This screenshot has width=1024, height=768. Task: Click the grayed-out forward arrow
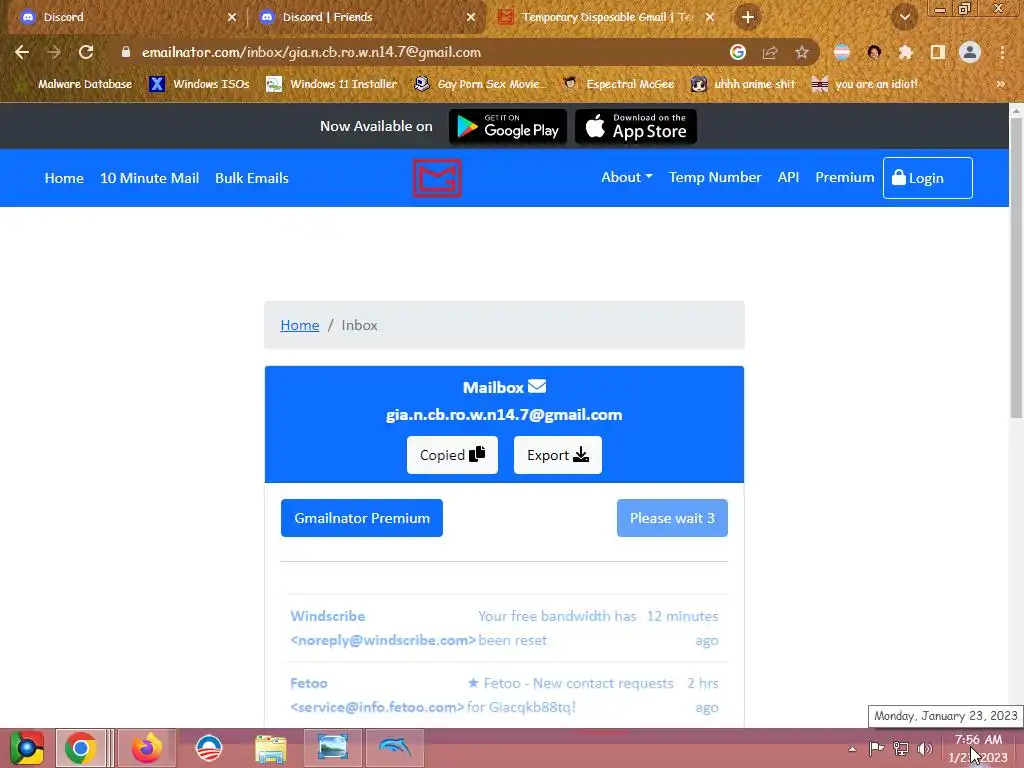[54, 52]
